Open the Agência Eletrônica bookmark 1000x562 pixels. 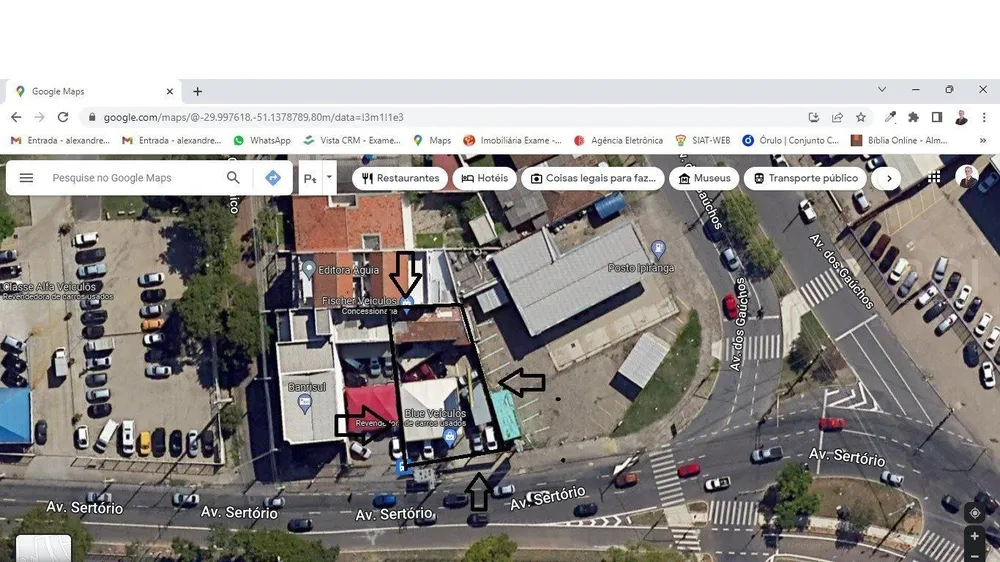coord(619,140)
